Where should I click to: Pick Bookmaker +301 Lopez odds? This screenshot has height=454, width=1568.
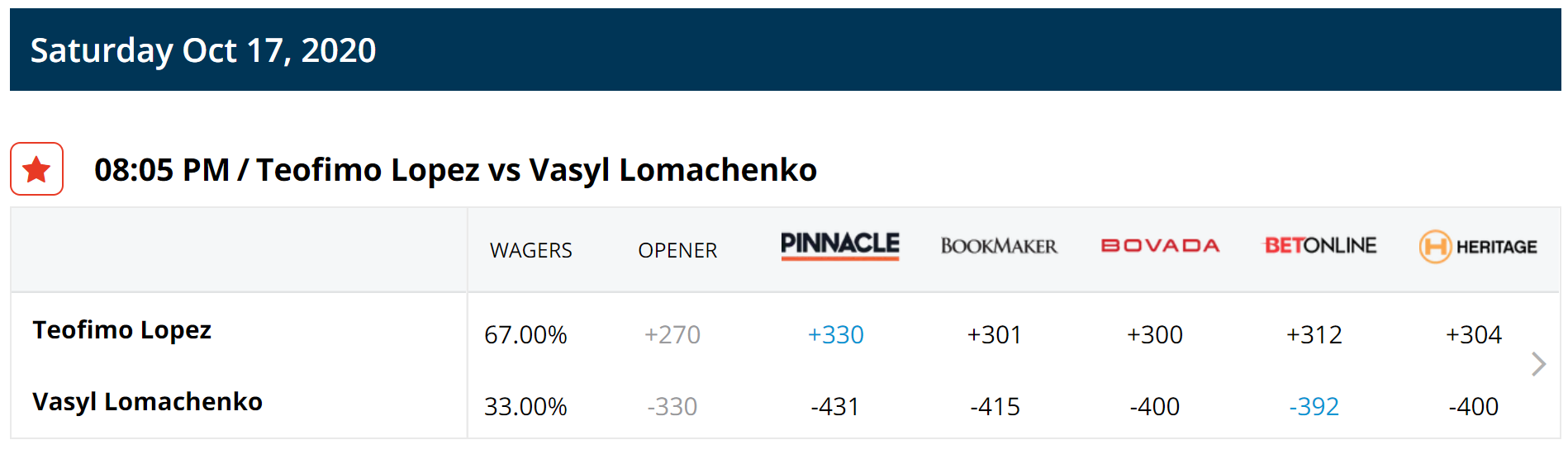pyautogui.click(x=995, y=334)
